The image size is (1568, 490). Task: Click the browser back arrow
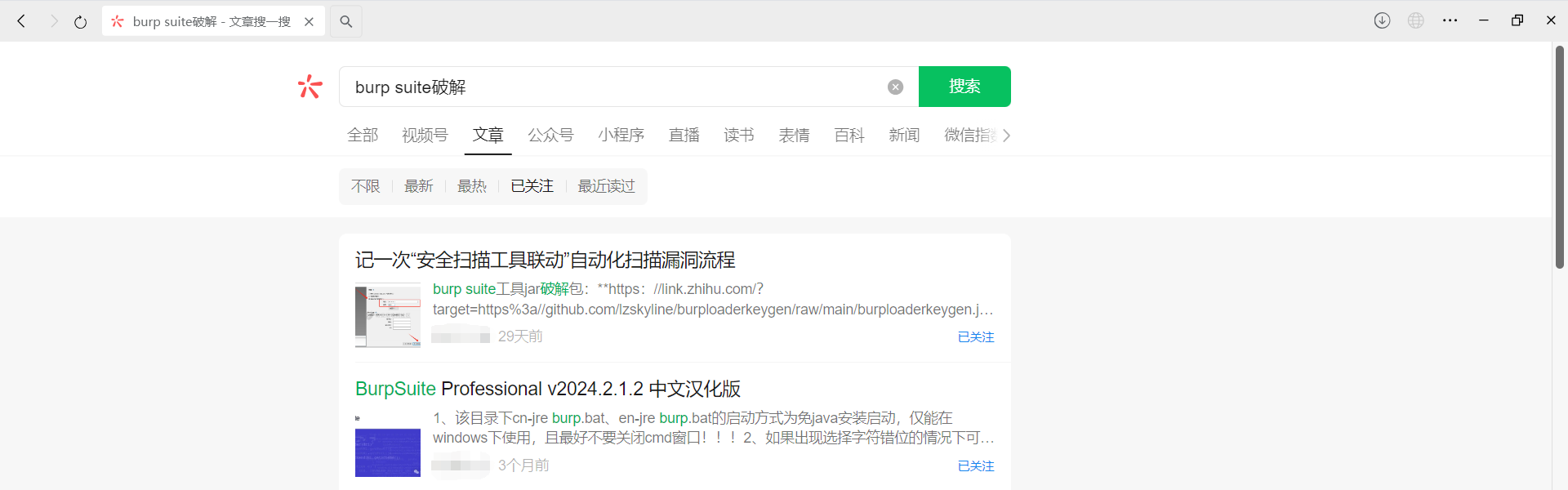(22, 21)
